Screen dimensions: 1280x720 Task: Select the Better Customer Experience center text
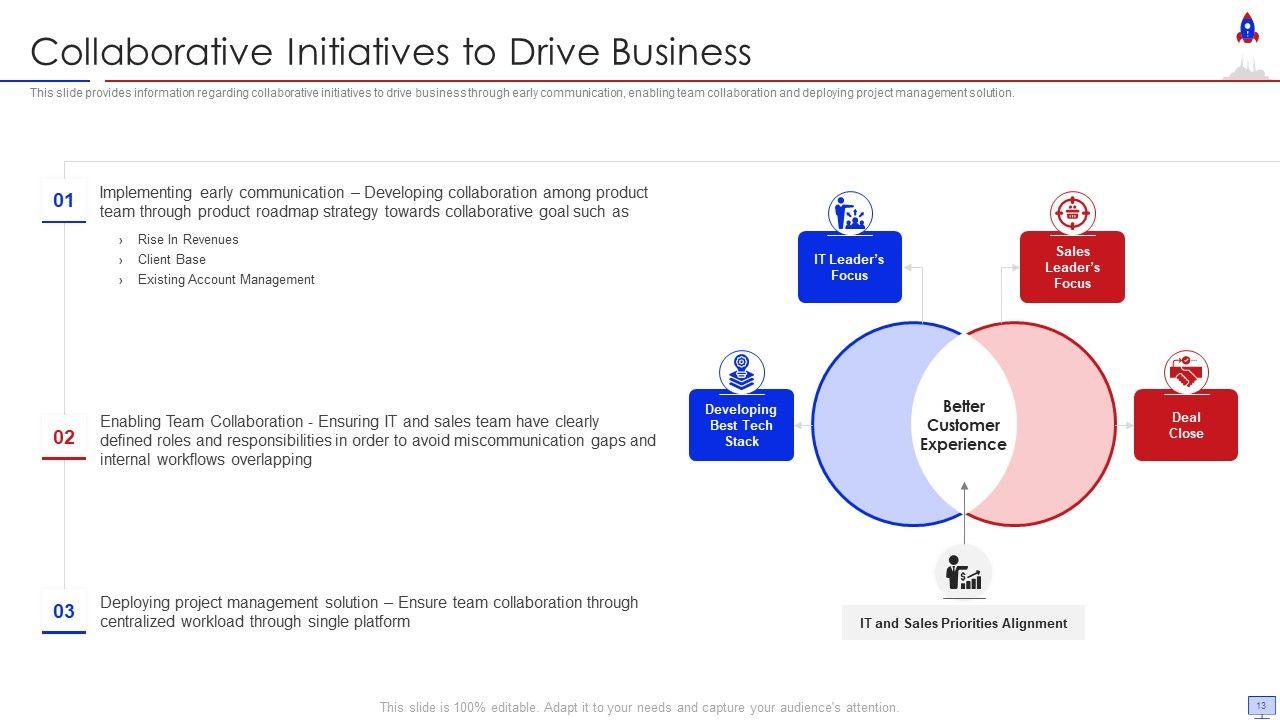(x=963, y=425)
